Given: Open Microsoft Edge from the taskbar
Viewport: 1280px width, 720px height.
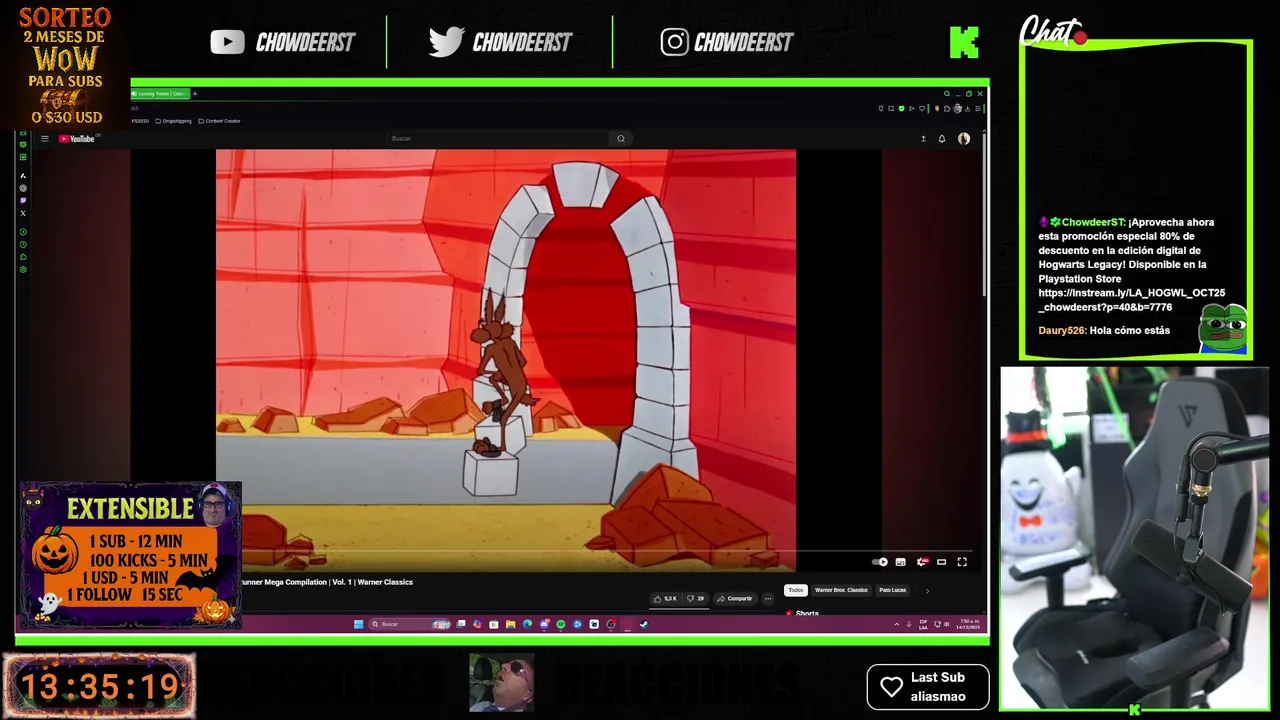Looking at the screenshot, I should click(527, 624).
